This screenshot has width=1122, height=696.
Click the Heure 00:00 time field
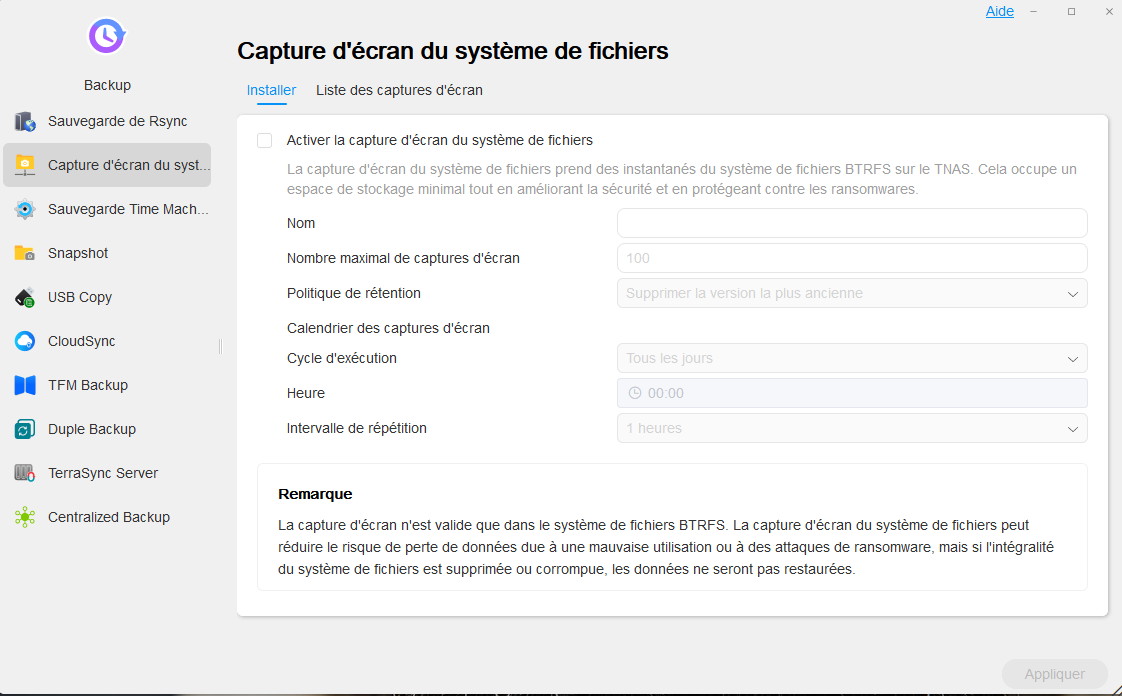click(852, 393)
